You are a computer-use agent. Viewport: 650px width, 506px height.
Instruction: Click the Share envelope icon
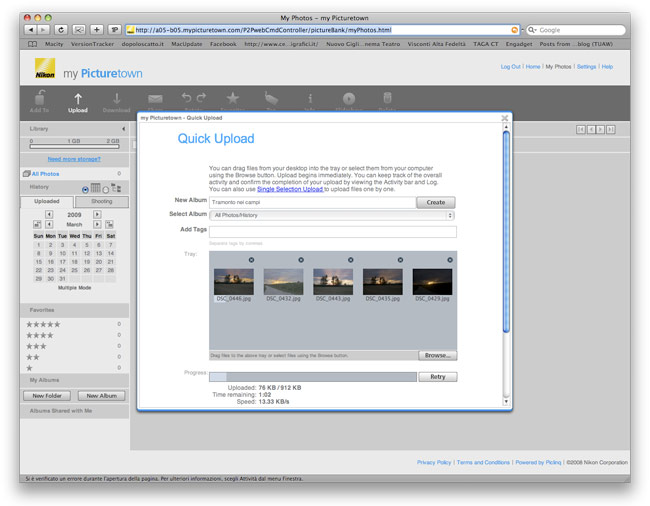pyautogui.click(x=155, y=99)
